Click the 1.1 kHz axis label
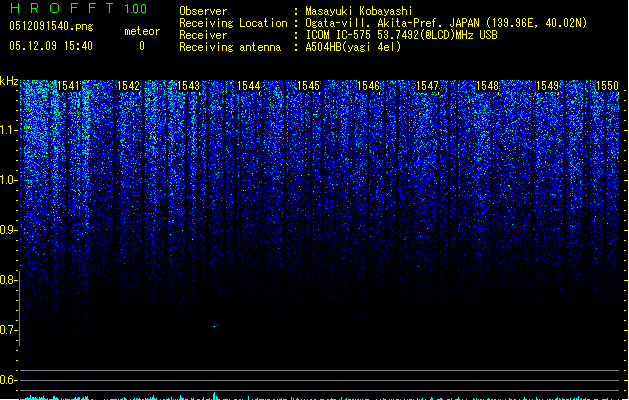 pos(8,130)
